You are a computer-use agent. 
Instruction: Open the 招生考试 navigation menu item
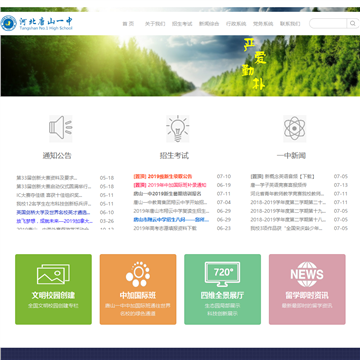(182, 24)
